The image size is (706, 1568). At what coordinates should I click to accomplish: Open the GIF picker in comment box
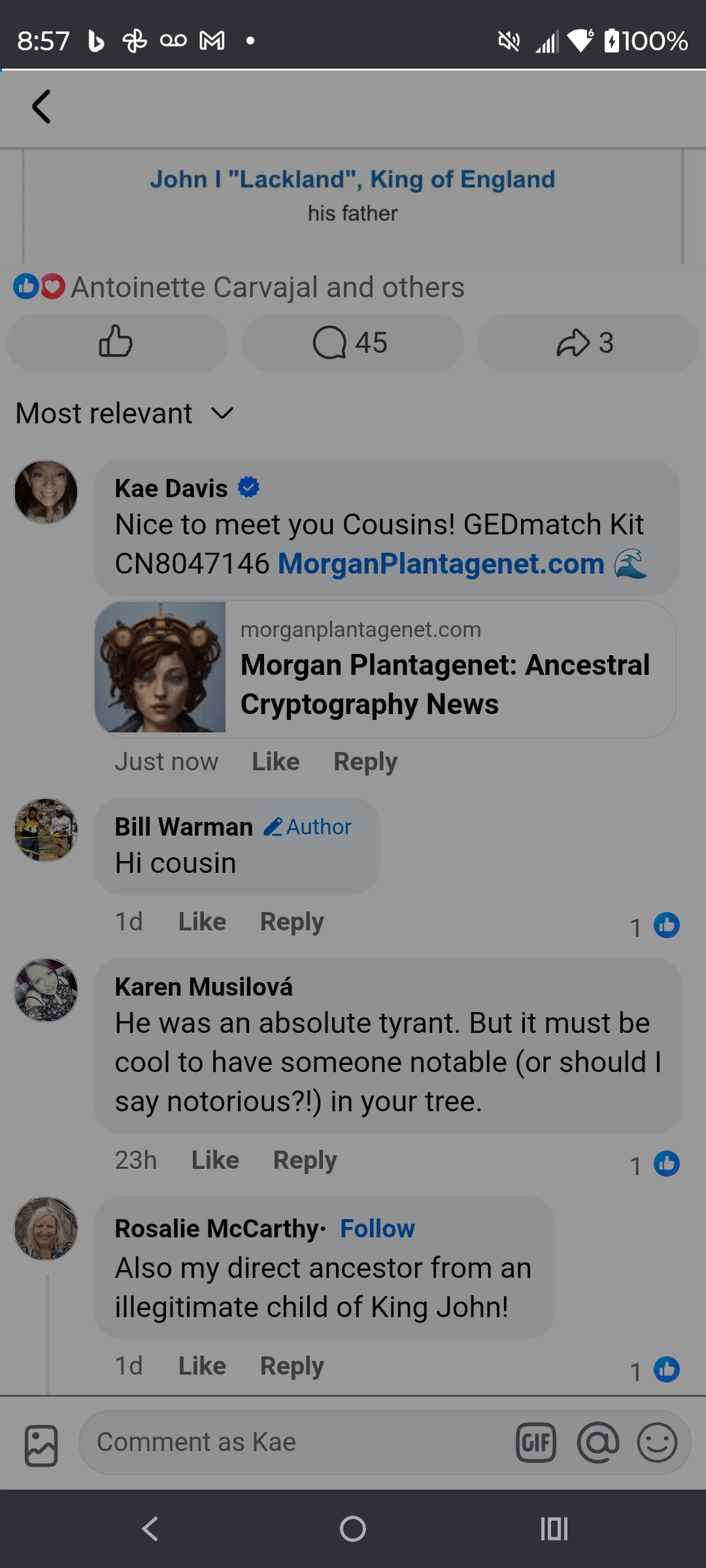[x=536, y=1443]
